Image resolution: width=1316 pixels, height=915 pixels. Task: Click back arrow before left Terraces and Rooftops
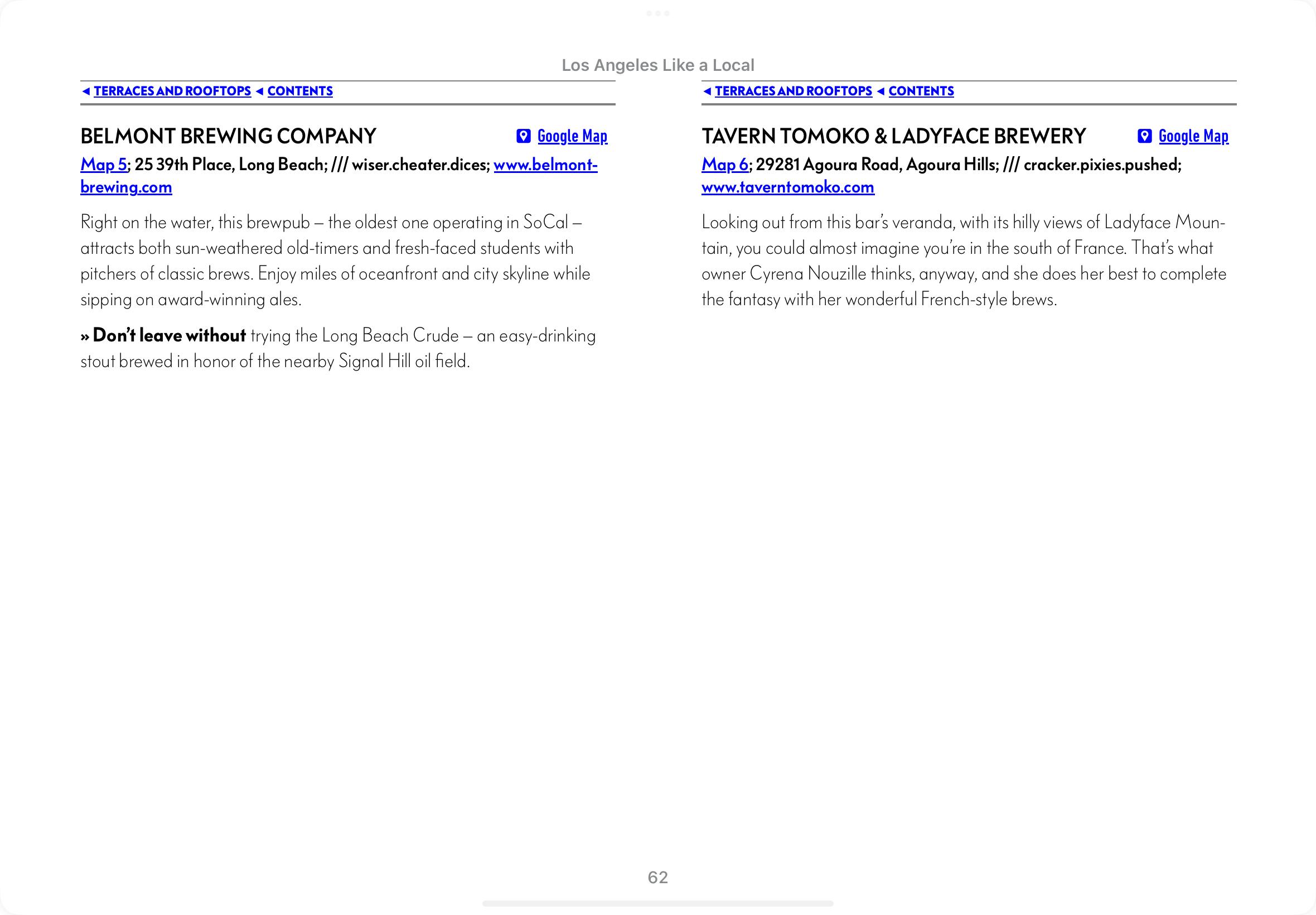[86, 91]
